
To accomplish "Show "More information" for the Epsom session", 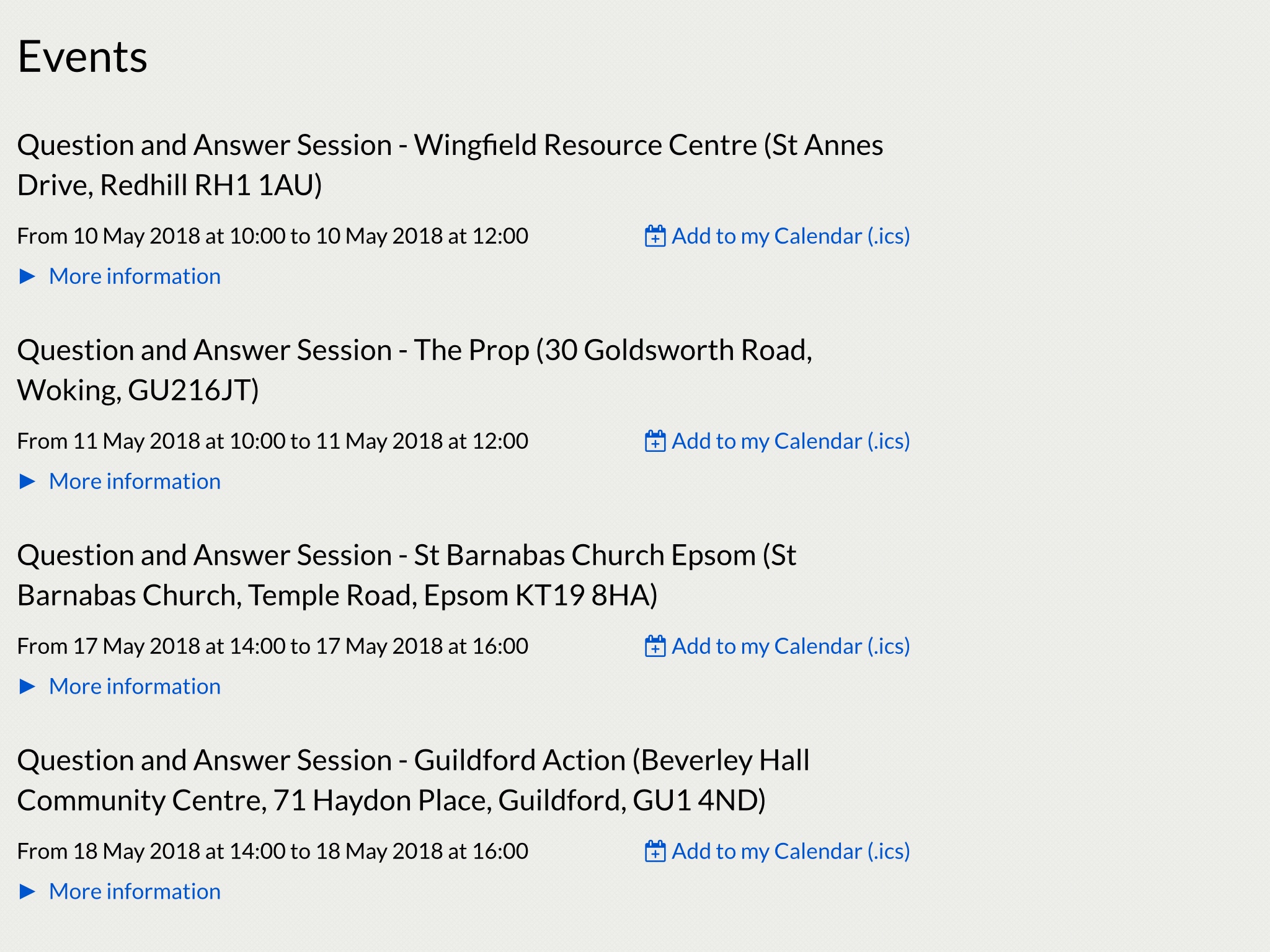I will click(135, 687).
